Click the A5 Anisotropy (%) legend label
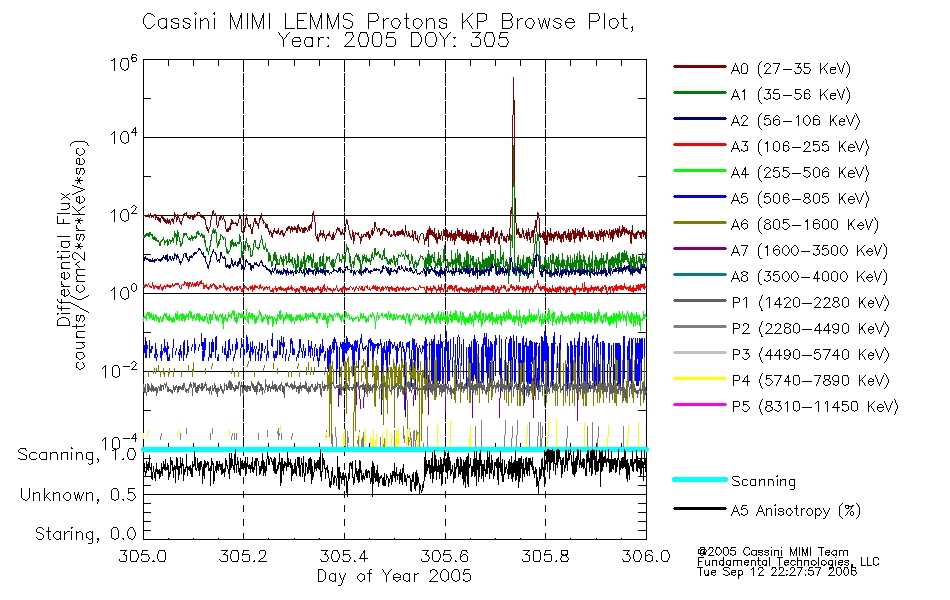950x600 pixels. [x=796, y=511]
